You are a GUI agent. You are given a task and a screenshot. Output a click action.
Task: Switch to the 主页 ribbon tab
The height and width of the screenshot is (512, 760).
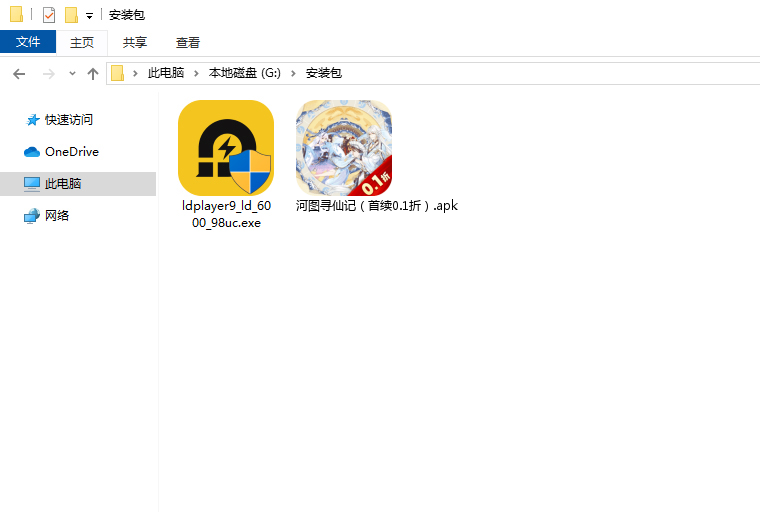[81, 43]
